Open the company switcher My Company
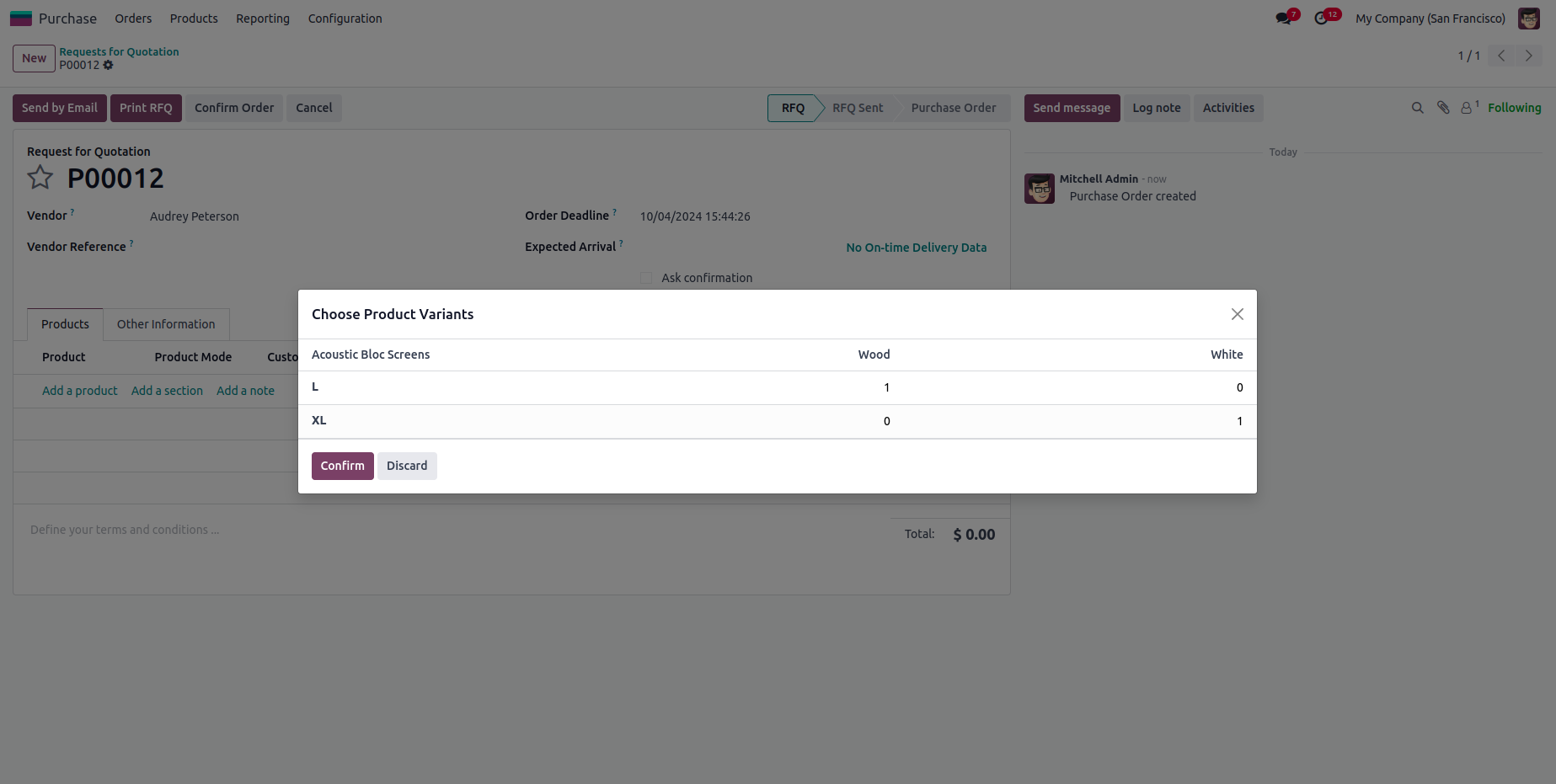 1430,19
